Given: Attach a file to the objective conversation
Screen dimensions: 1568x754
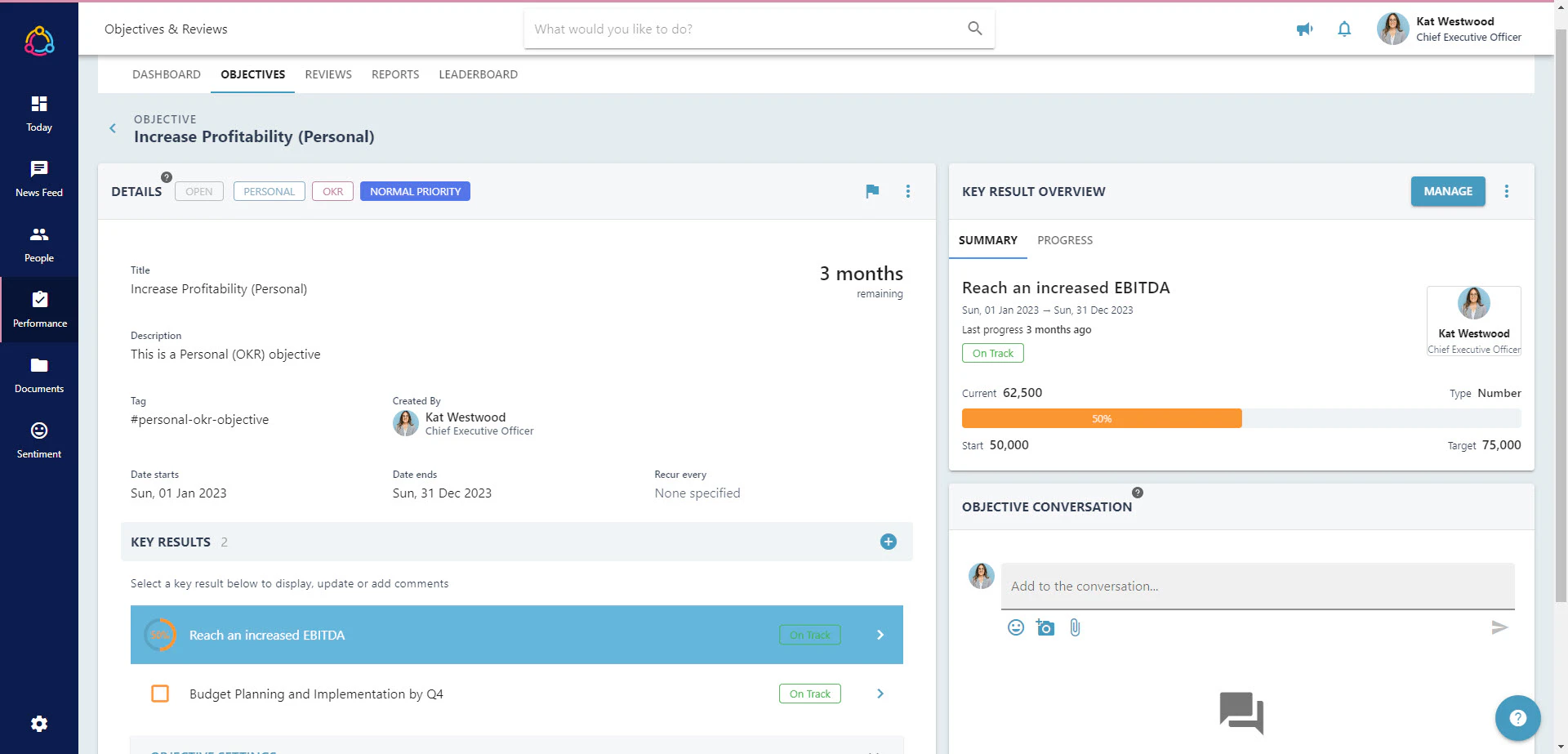Looking at the screenshot, I should click(1075, 627).
